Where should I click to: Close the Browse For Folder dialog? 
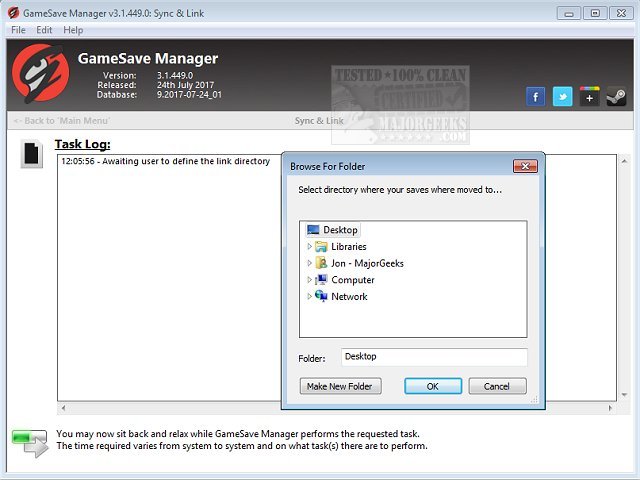pos(525,166)
